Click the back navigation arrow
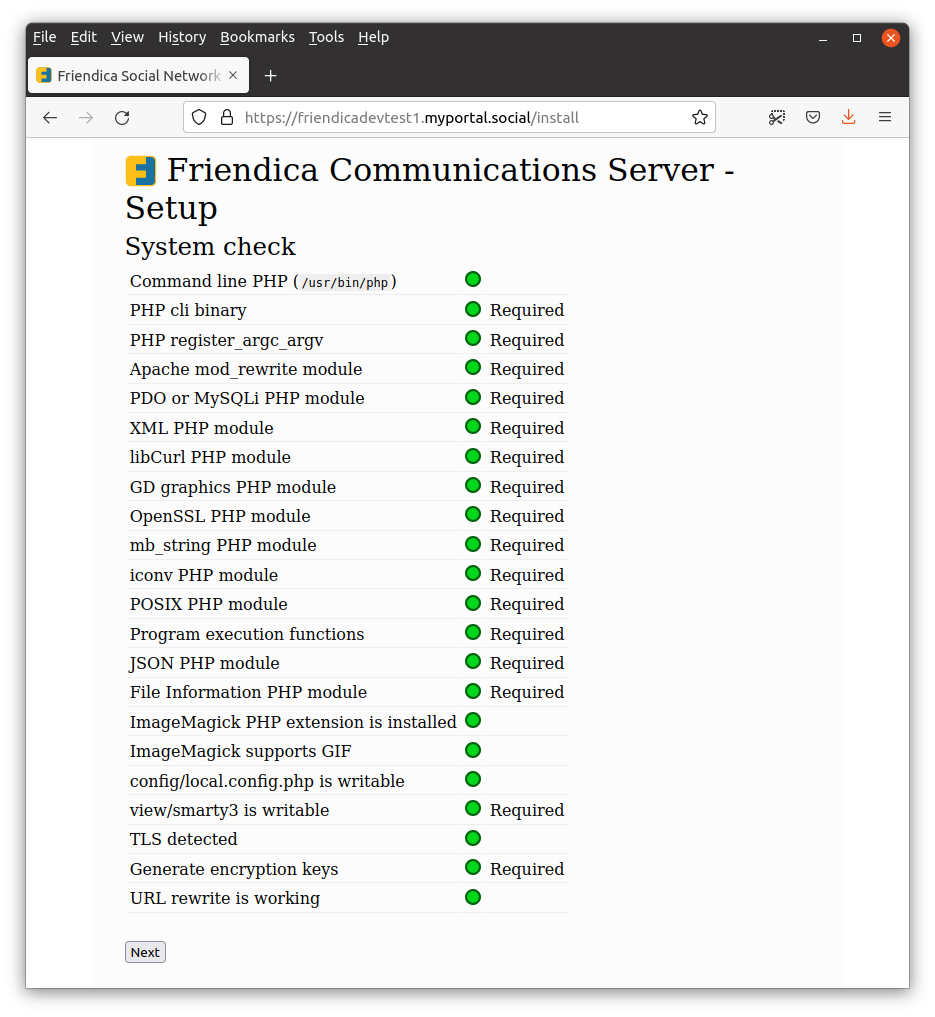The width and height of the screenshot is (935, 1017). [x=50, y=117]
